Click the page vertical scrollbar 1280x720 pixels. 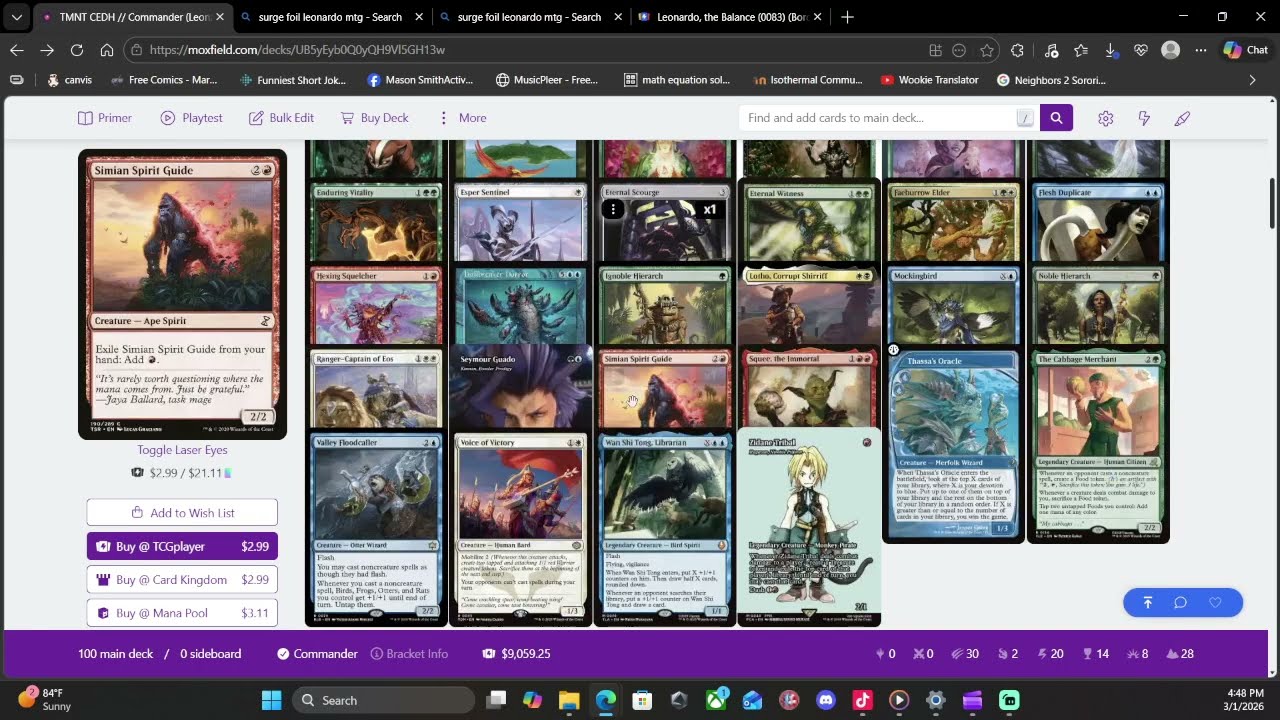(x=1273, y=205)
